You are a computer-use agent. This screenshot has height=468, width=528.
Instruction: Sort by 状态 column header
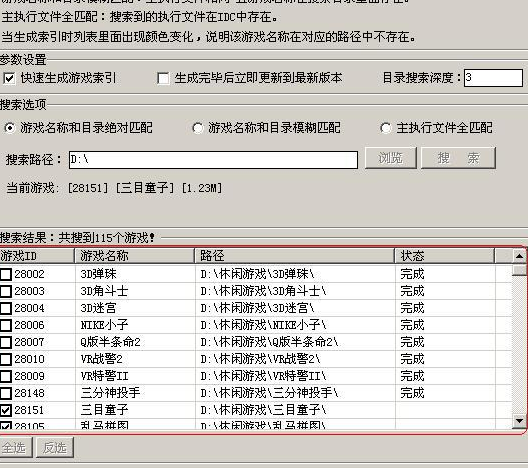[x=444, y=256]
